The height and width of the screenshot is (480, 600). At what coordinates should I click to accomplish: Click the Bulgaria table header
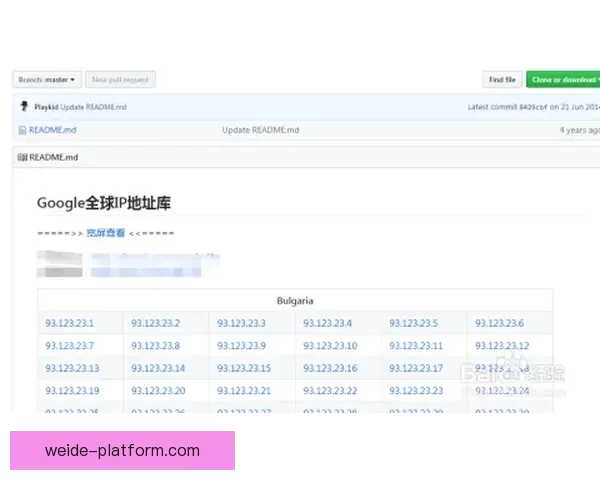[295, 301]
